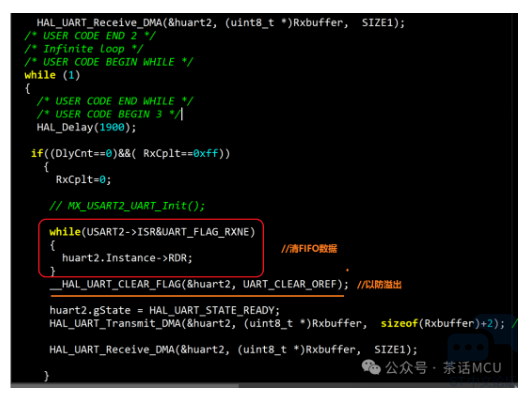526x397 pixels.
Task: Click the "/* USER CODE END WHILE */" comment
Action: point(115,101)
